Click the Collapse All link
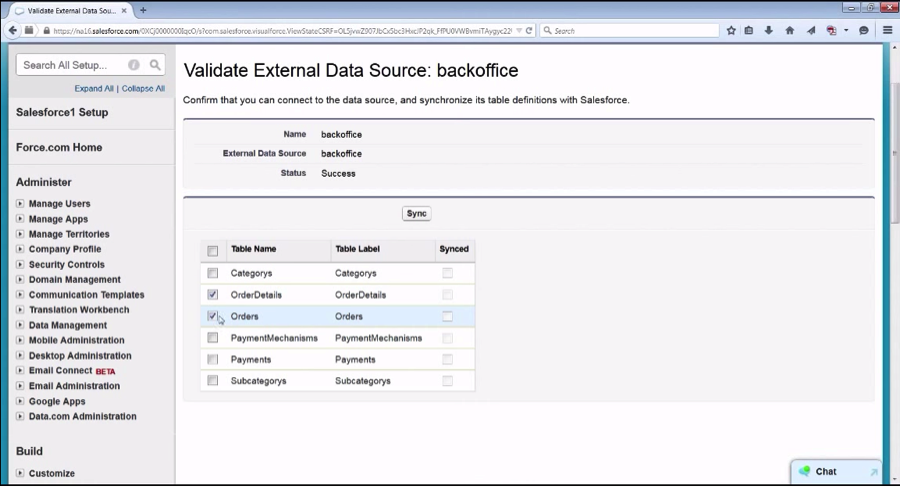 pyautogui.click(x=143, y=88)
